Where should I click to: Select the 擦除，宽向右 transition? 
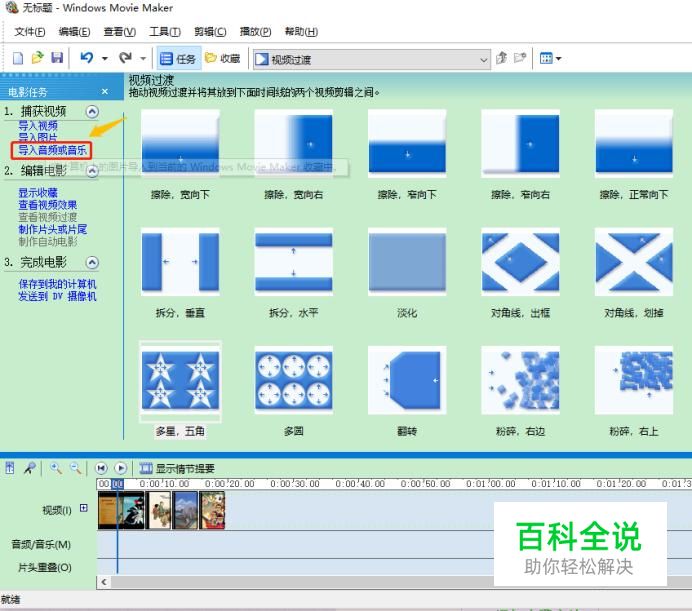[293, 143]
